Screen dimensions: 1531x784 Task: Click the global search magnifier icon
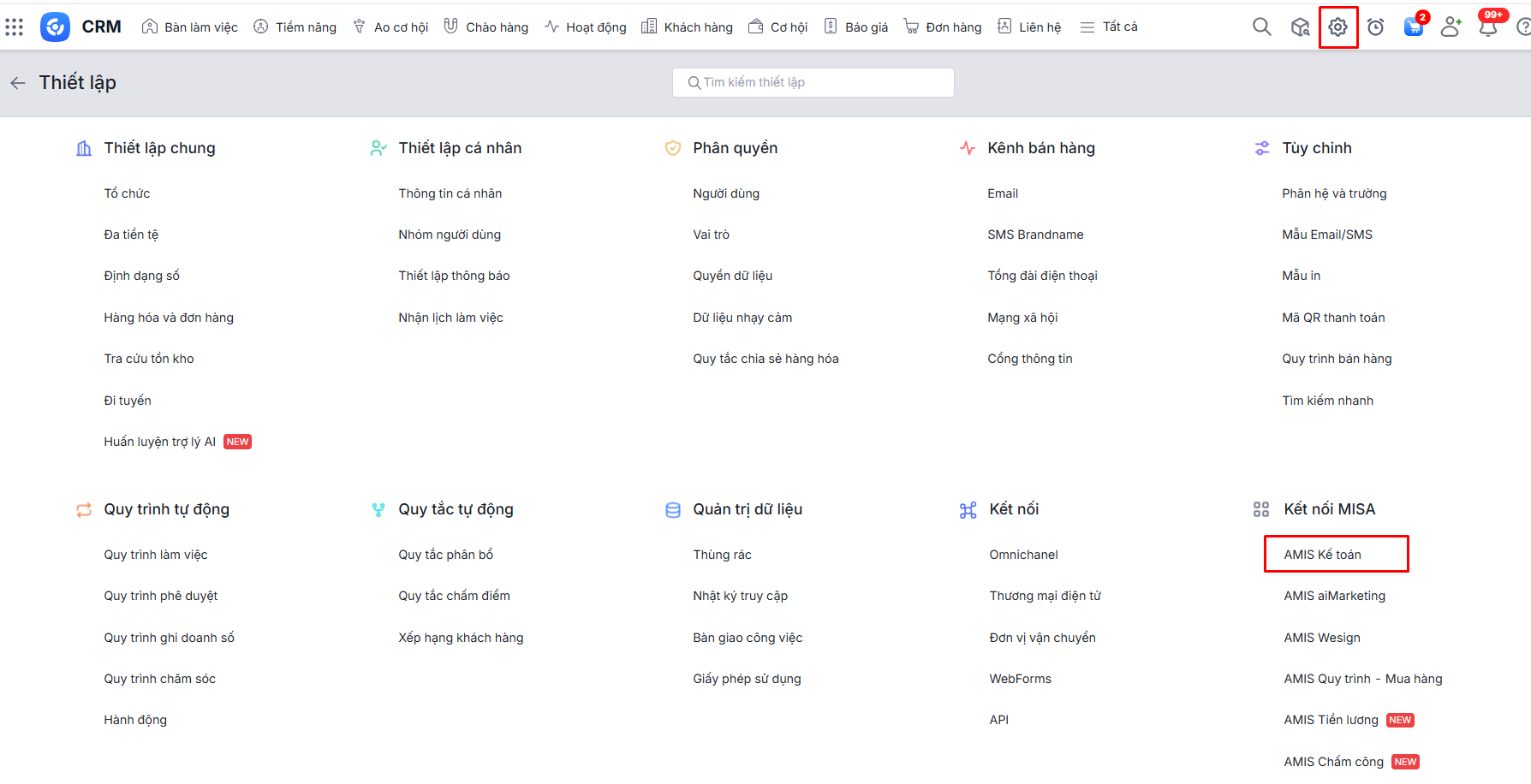tap(1261, 27)
